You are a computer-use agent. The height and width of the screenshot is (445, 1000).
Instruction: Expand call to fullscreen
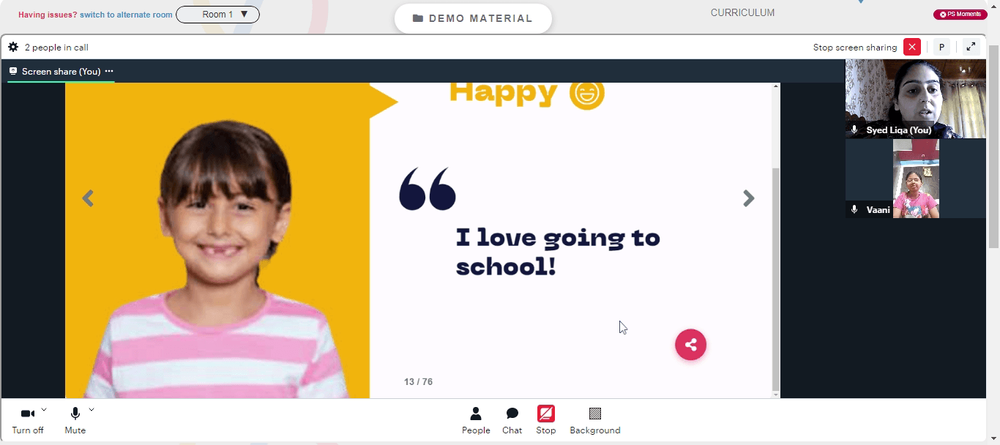click(x=971, y=47)
